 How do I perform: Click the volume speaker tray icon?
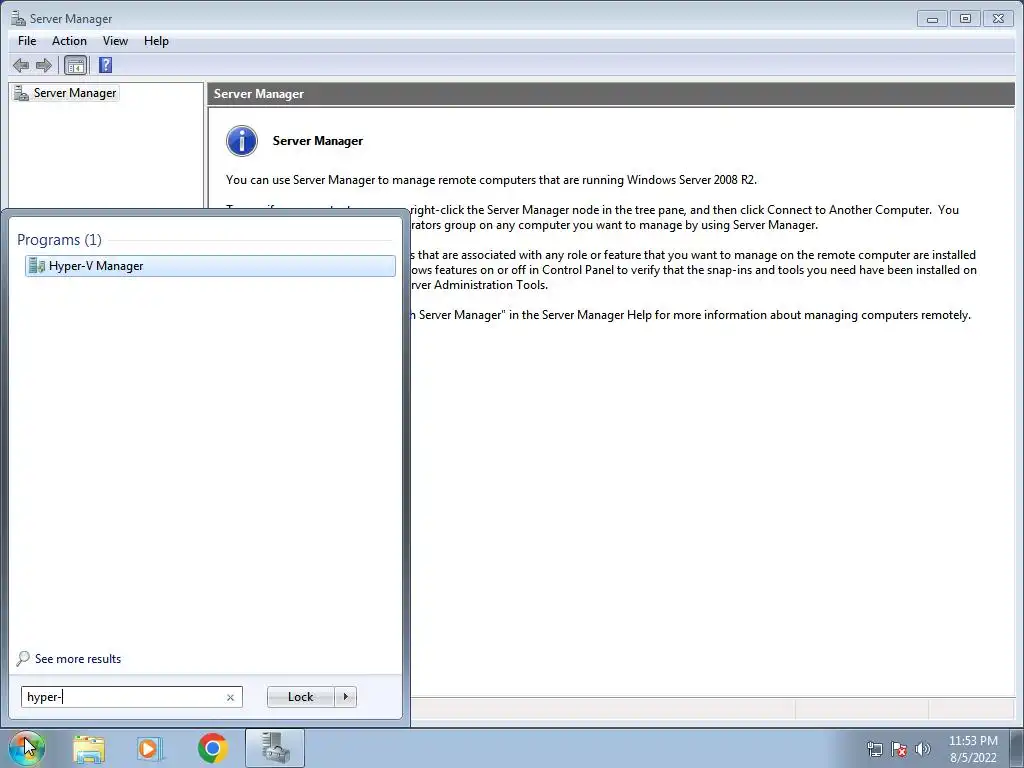point(923,749)
